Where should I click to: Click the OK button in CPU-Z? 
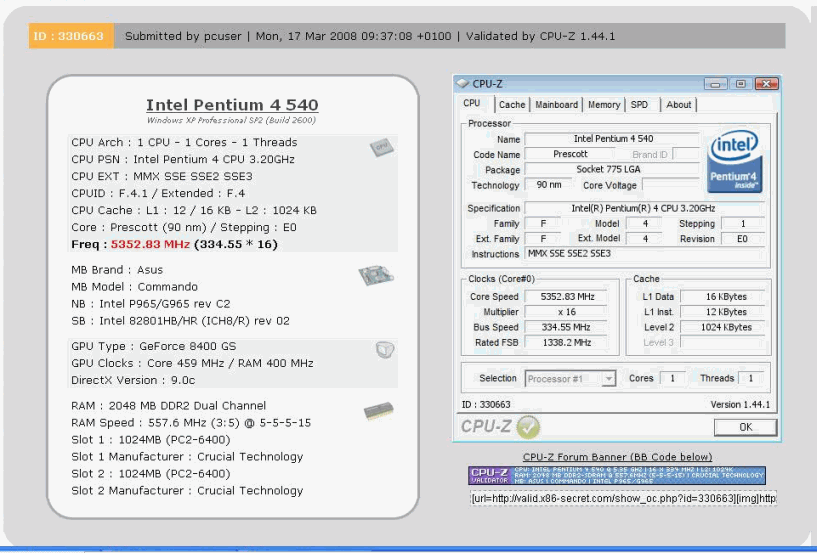click(746, 427)
